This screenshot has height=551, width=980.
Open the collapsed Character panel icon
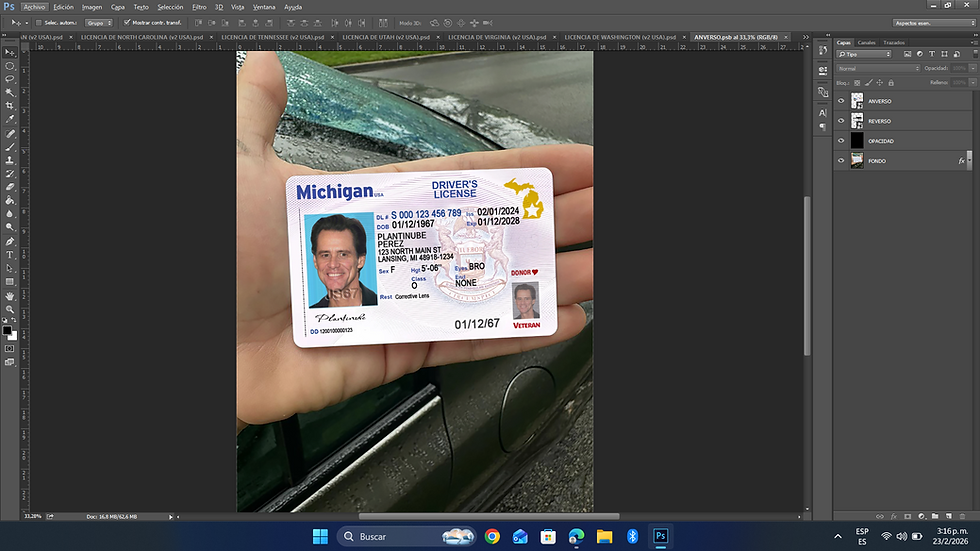tap(822, 113)
